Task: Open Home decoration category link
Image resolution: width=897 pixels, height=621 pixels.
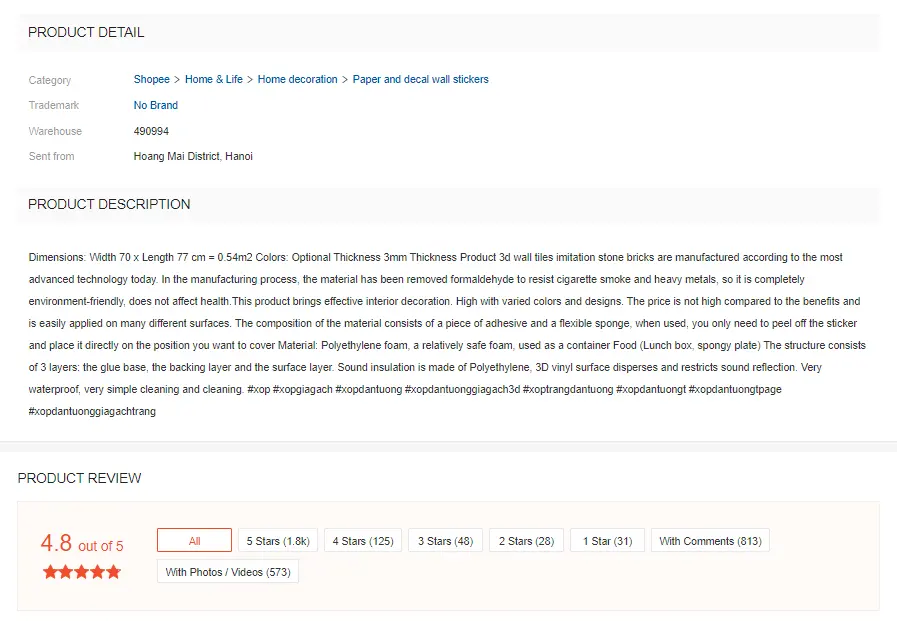Action: tap(297, 79)
